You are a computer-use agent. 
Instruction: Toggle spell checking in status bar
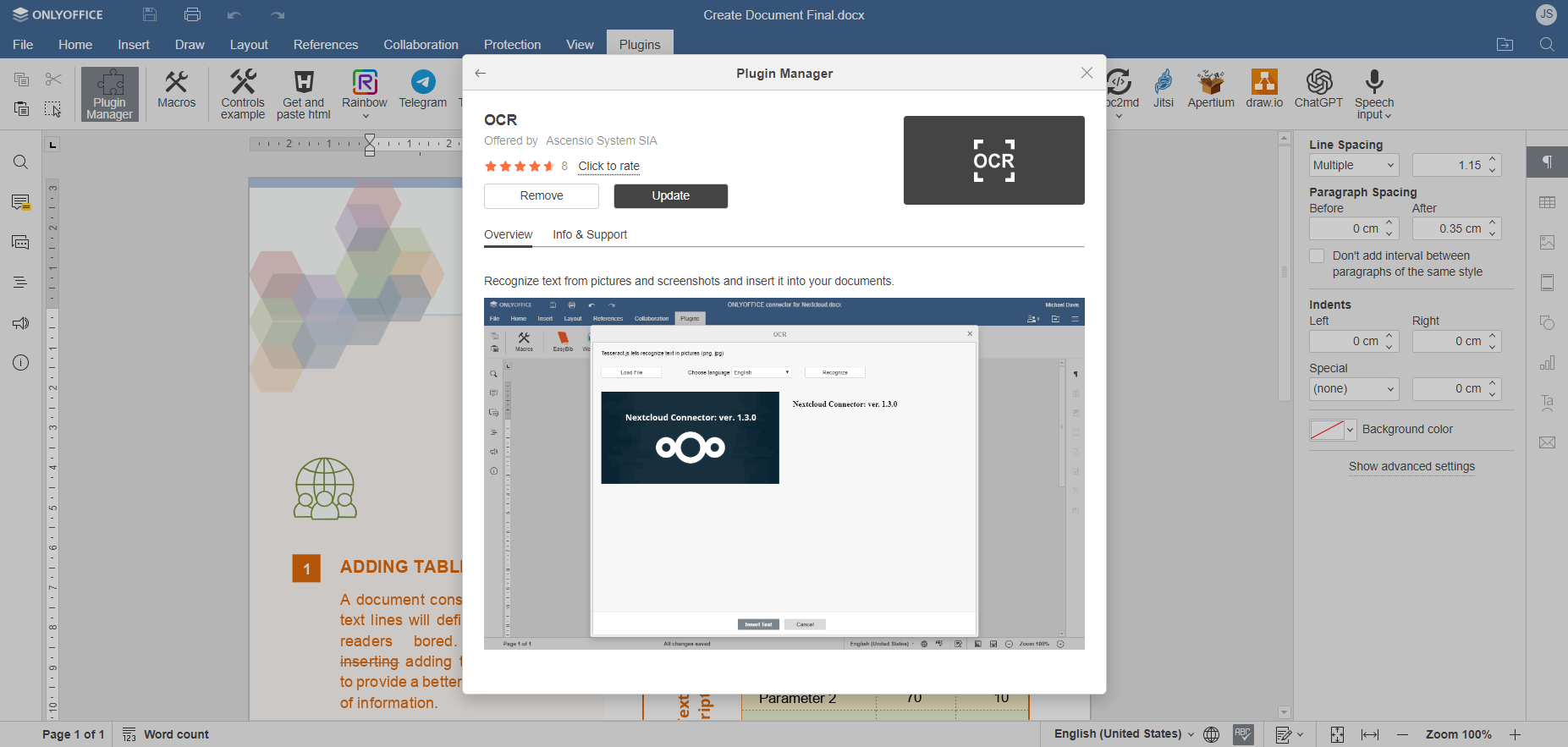pyautogui.click(x=1243, y=734)
